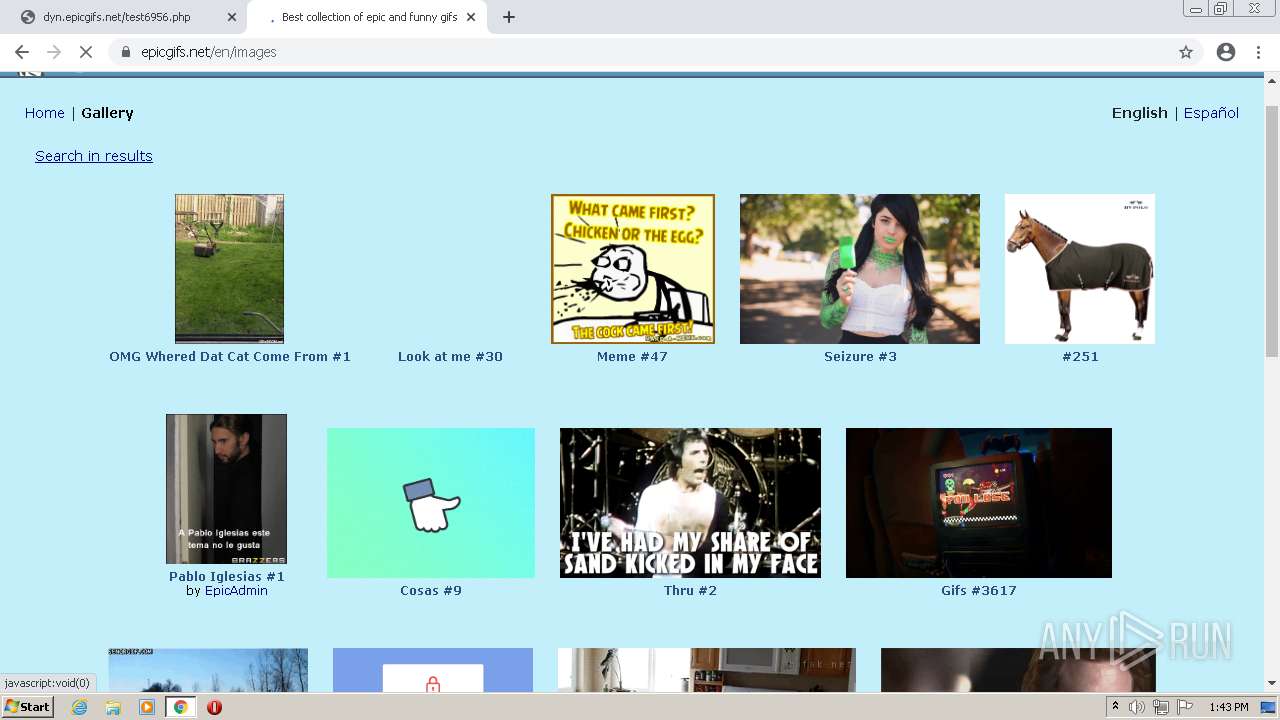This screenshot has width=1280, height=720.
Task: Open the retro TV game thumbnail
Action: [979, 503]
